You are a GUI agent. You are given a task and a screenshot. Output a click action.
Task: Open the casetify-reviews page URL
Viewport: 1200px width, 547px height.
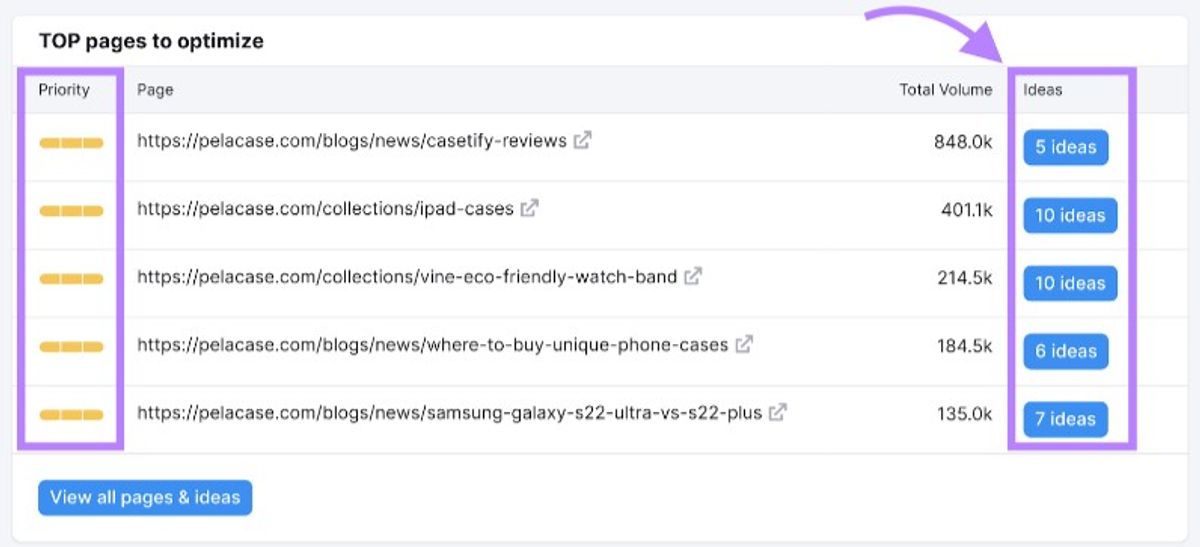tap(352, 141)
